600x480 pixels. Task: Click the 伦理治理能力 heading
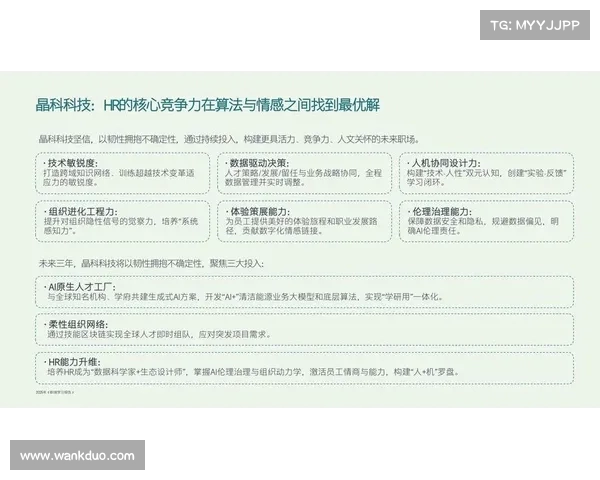tap(442, 212)
